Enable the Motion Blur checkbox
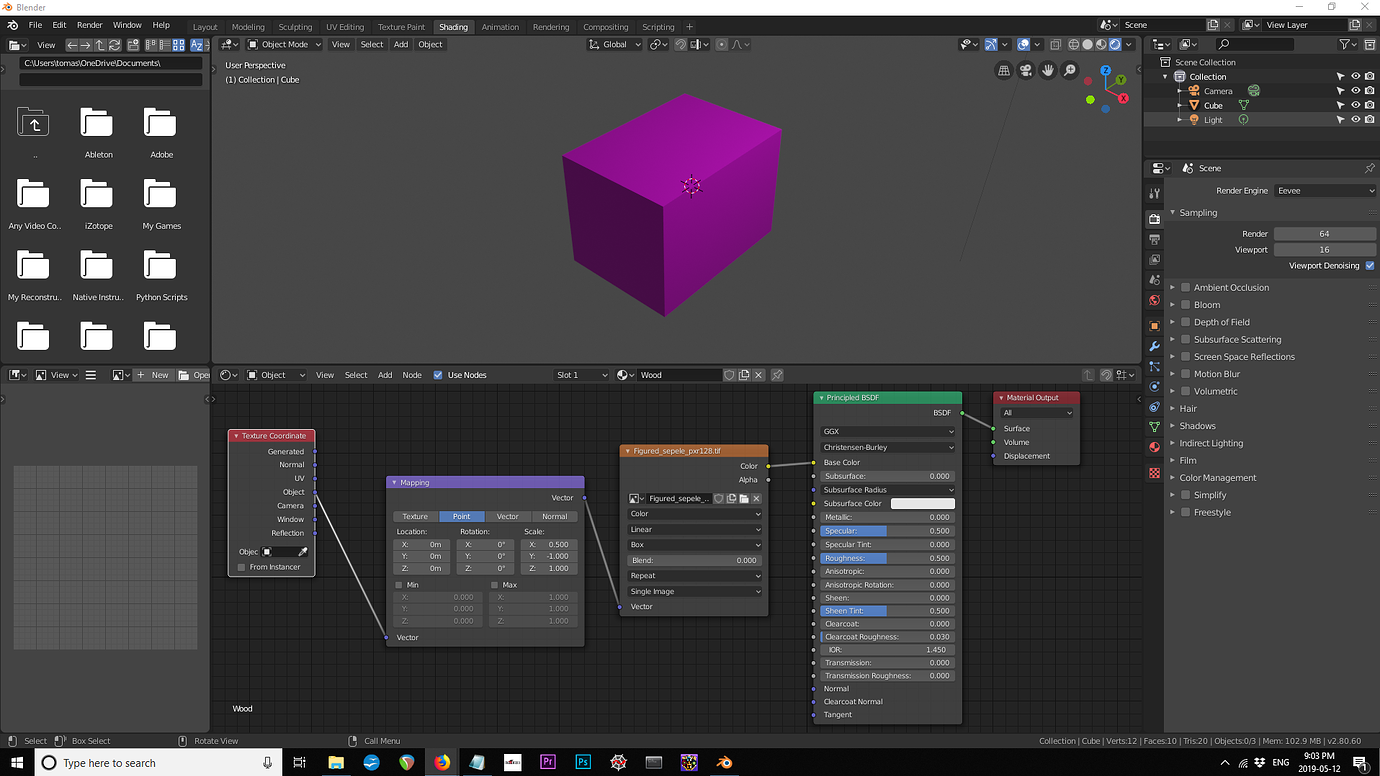Image resolution: width=1380 pixels, height=776 pixels. pos(1186,374)
